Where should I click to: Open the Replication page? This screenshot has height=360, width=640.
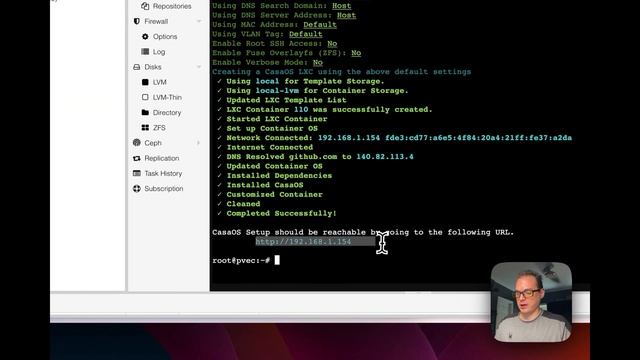162,158
